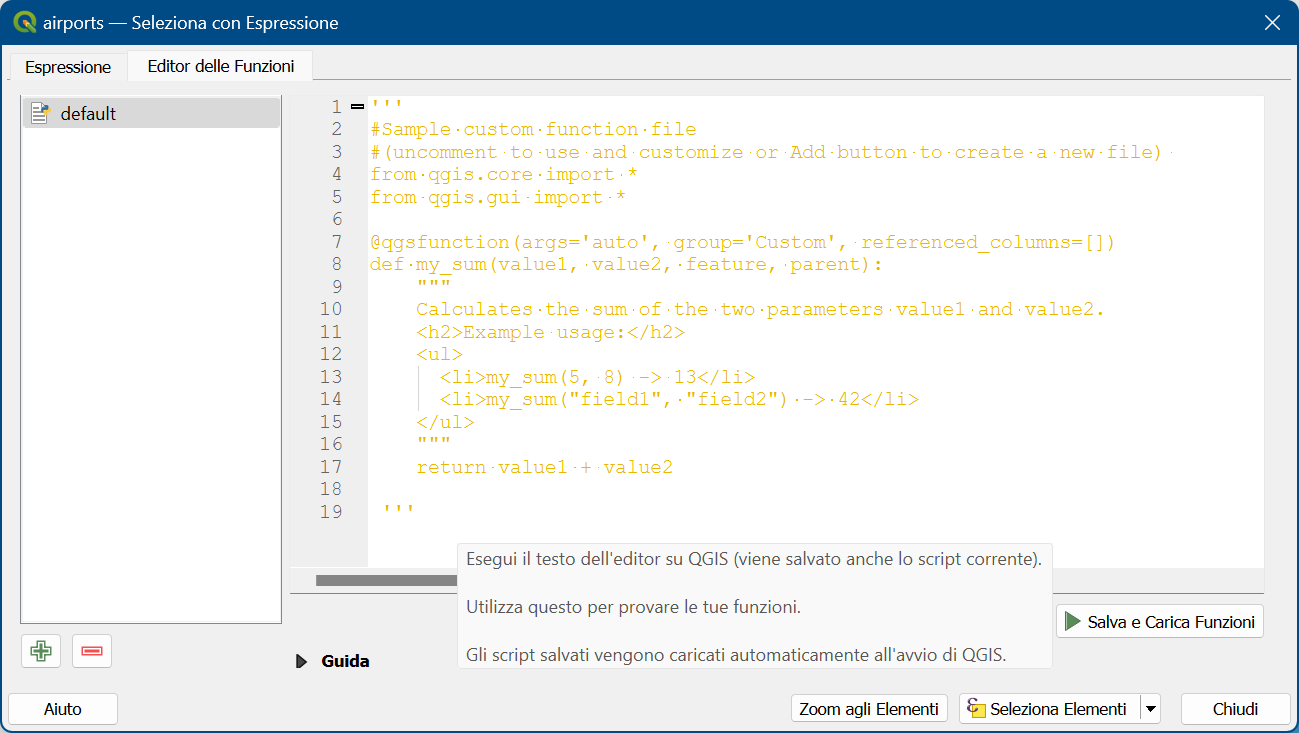Click the Seleziona Elementi button
1299x733 pixels.
pos(1049,709)
